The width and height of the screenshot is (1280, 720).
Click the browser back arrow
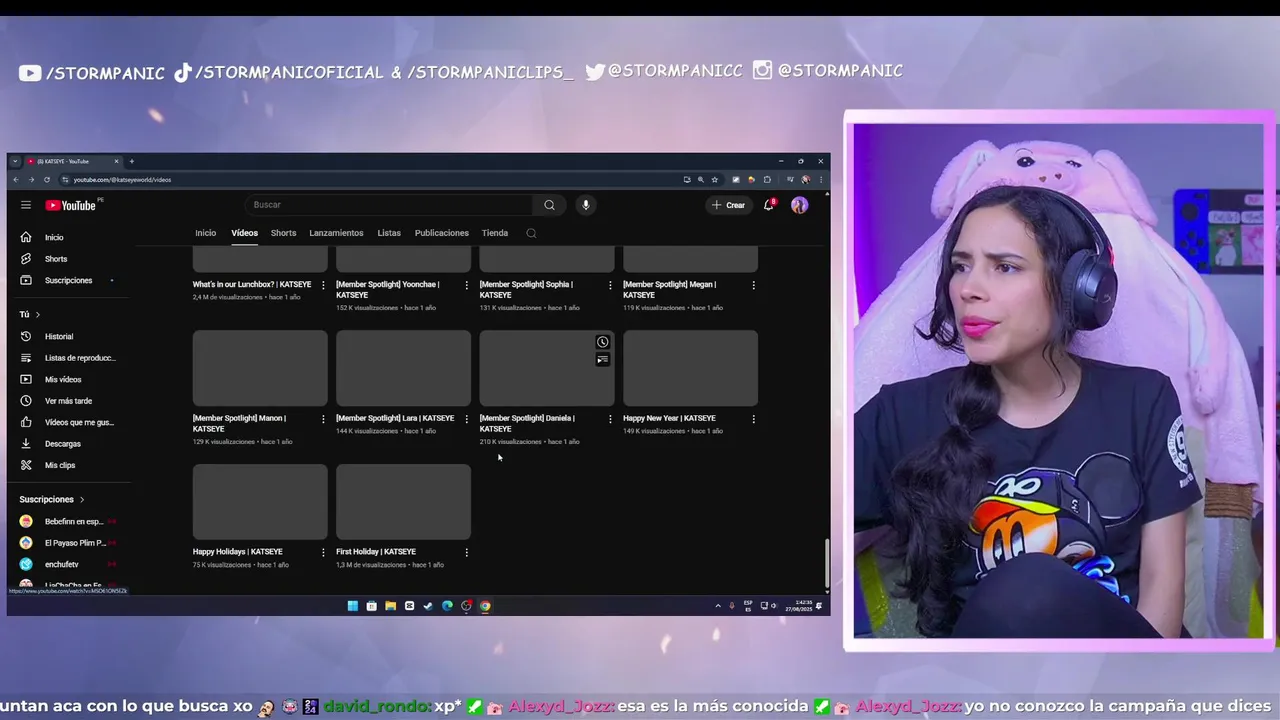[x=16, y=180]
